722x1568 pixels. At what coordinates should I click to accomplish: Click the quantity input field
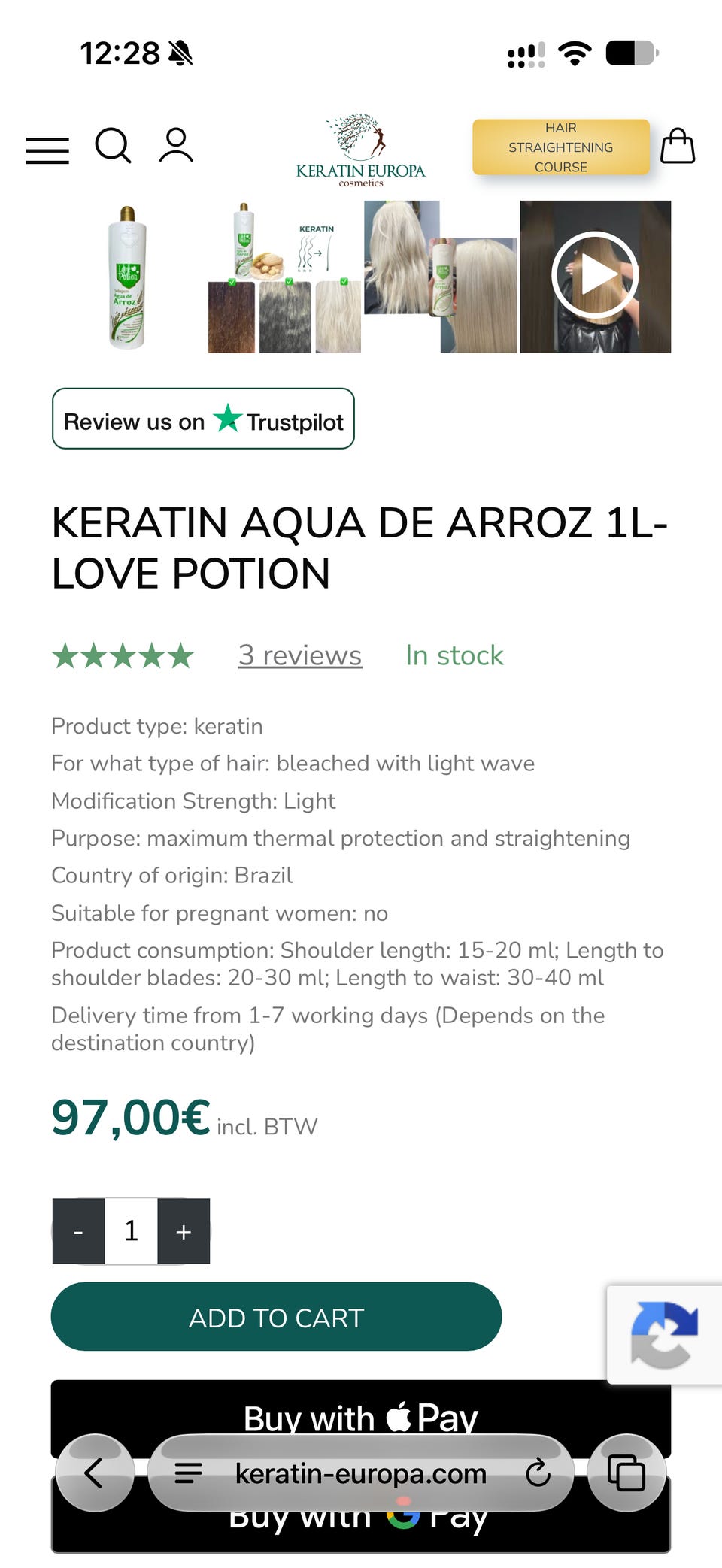(131, 1231)
